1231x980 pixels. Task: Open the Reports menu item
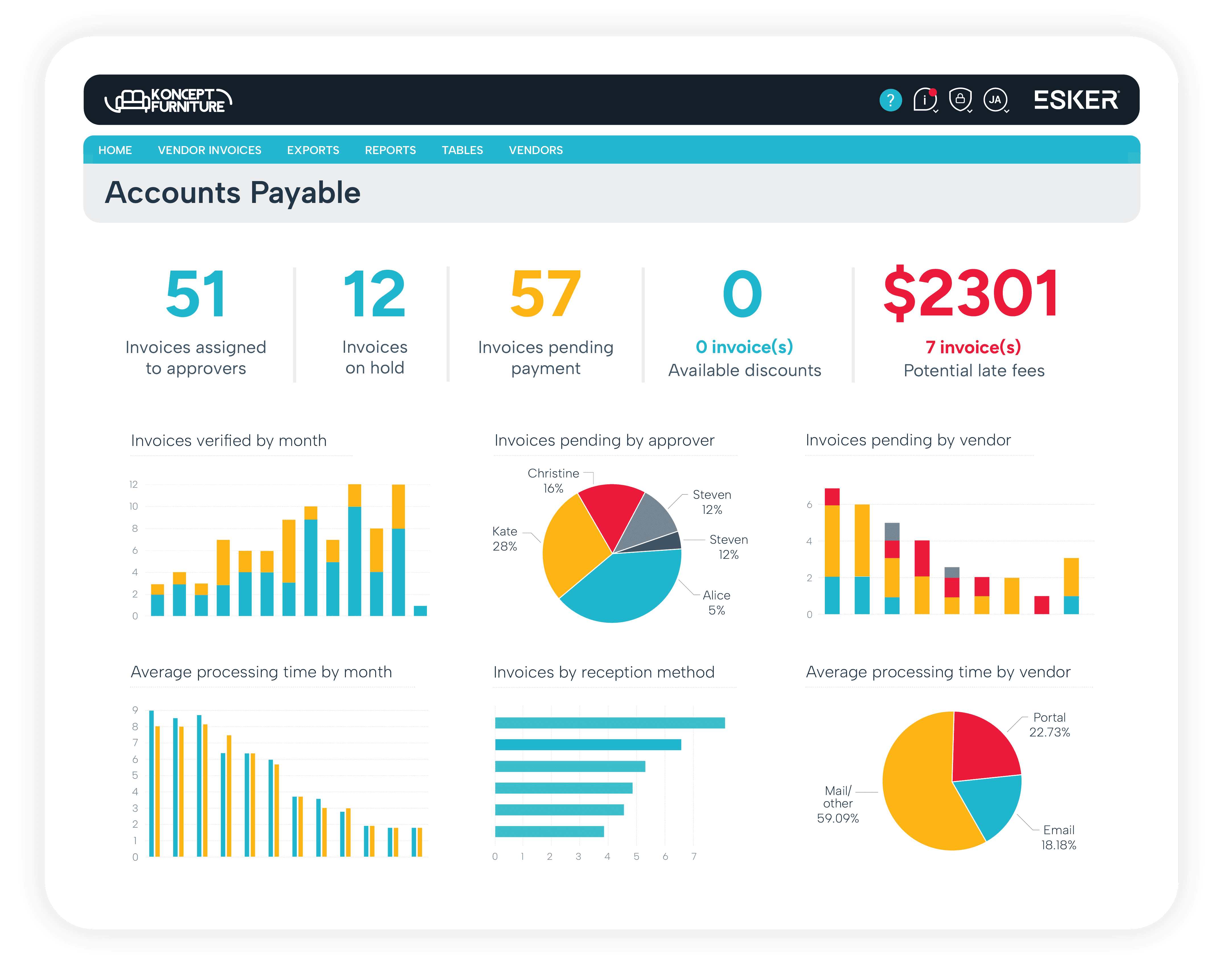[x=391, y=150]
